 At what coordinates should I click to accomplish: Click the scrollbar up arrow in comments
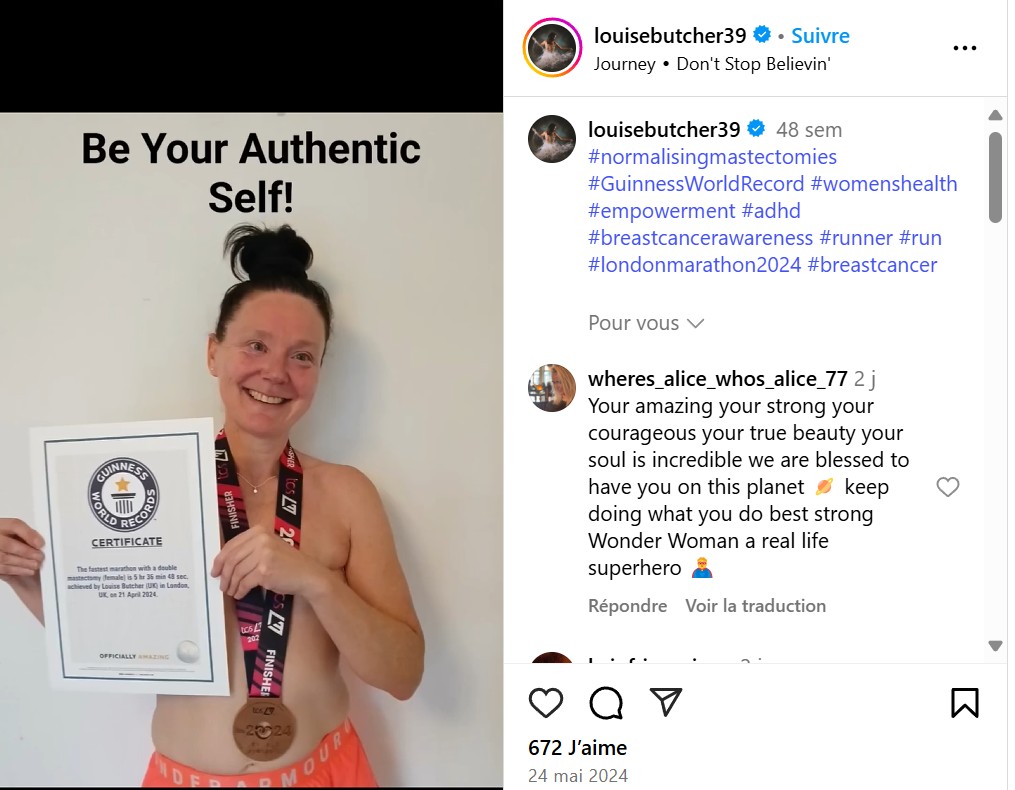pos(996,116)
